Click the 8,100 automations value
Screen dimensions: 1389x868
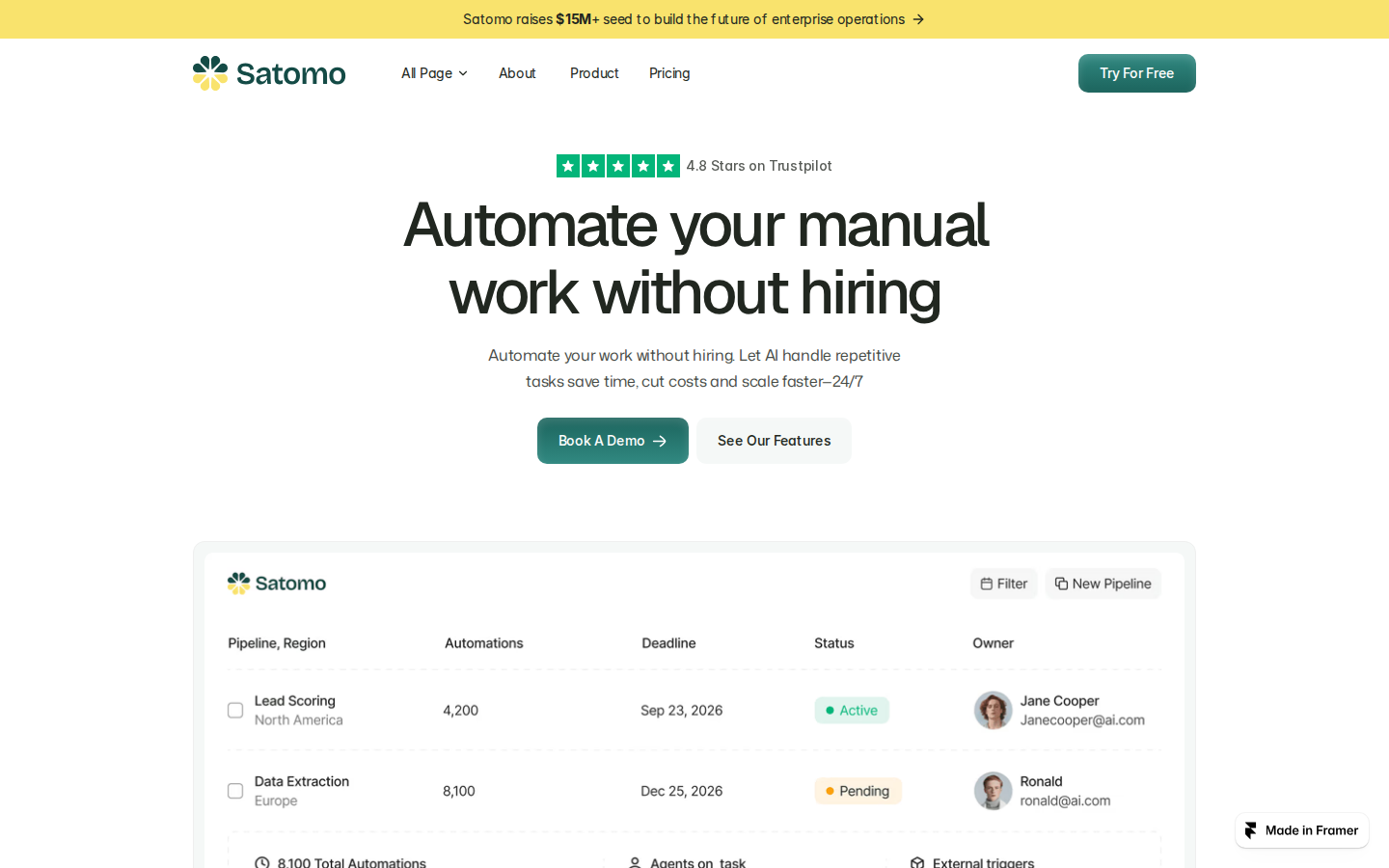[459, 791]
